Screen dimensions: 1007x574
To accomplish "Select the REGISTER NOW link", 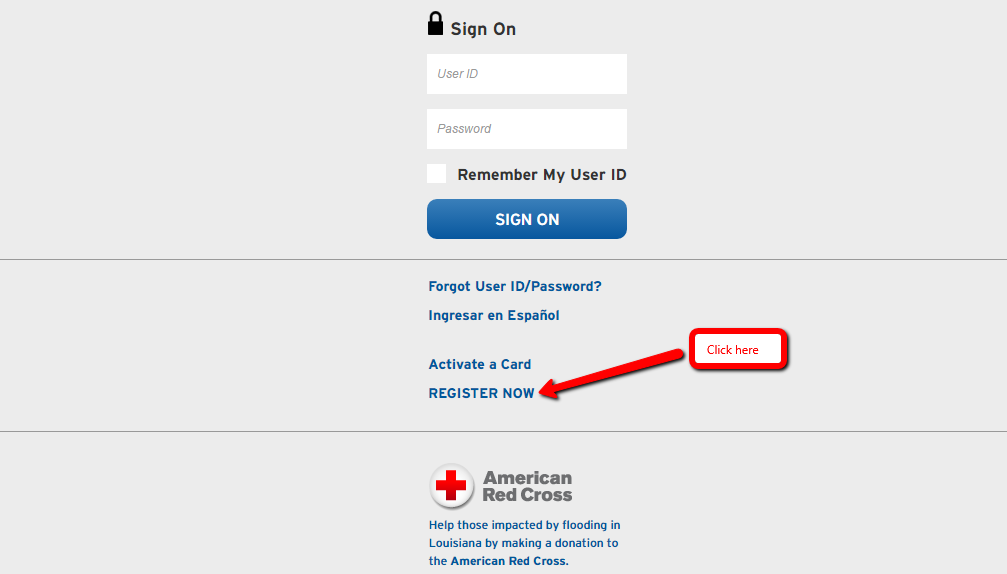I will tap(482, 393).
